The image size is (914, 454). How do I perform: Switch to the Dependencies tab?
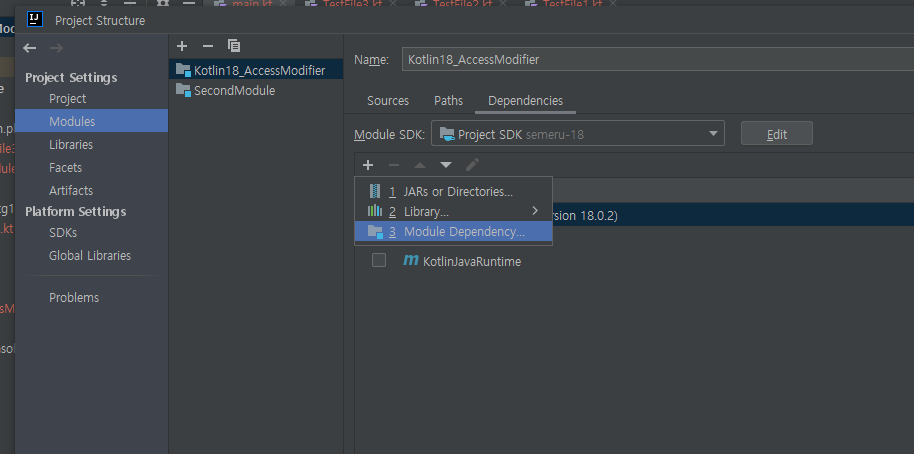525,101
